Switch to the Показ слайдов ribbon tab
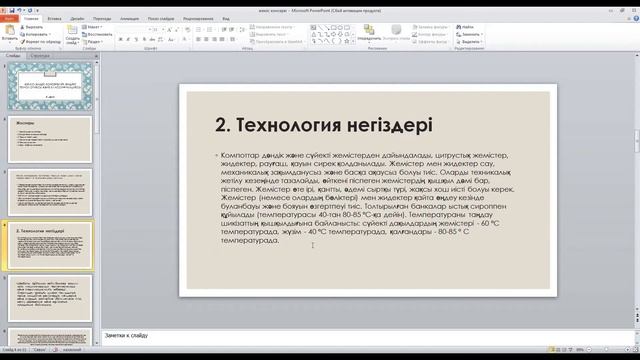 [x=161, y=19]
